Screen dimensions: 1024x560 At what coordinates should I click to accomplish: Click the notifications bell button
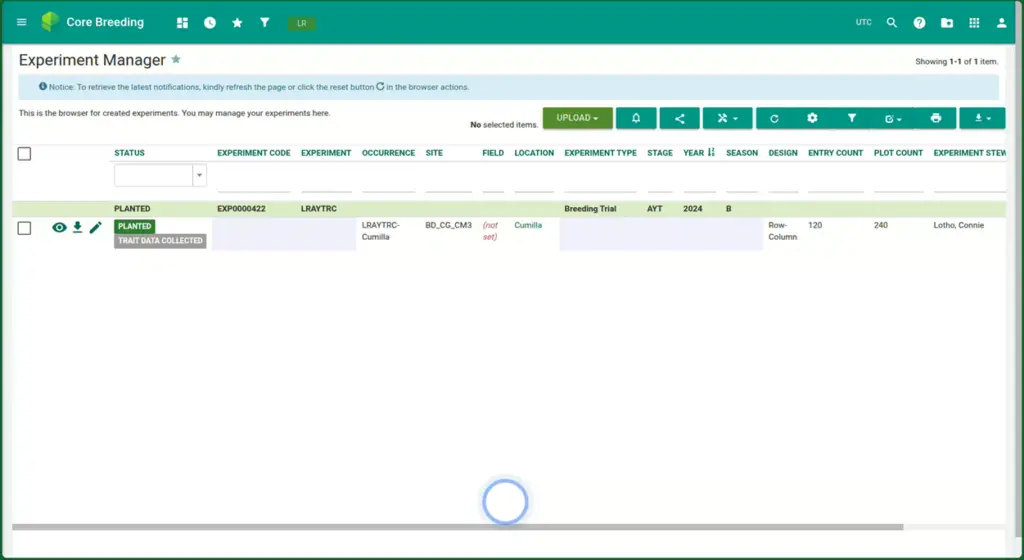(636, 118)
